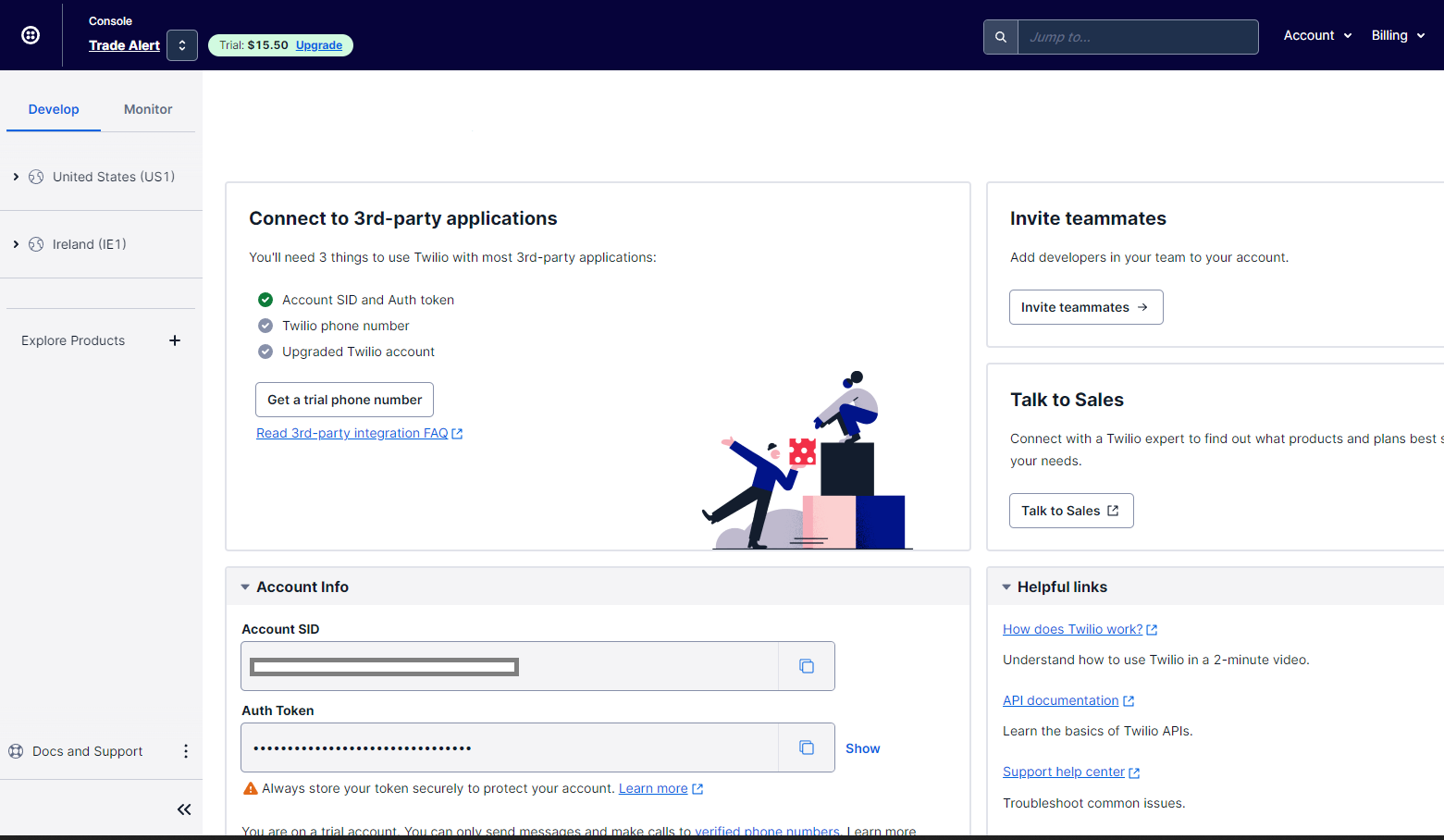Click verified phone numbers link

(767, 831)
